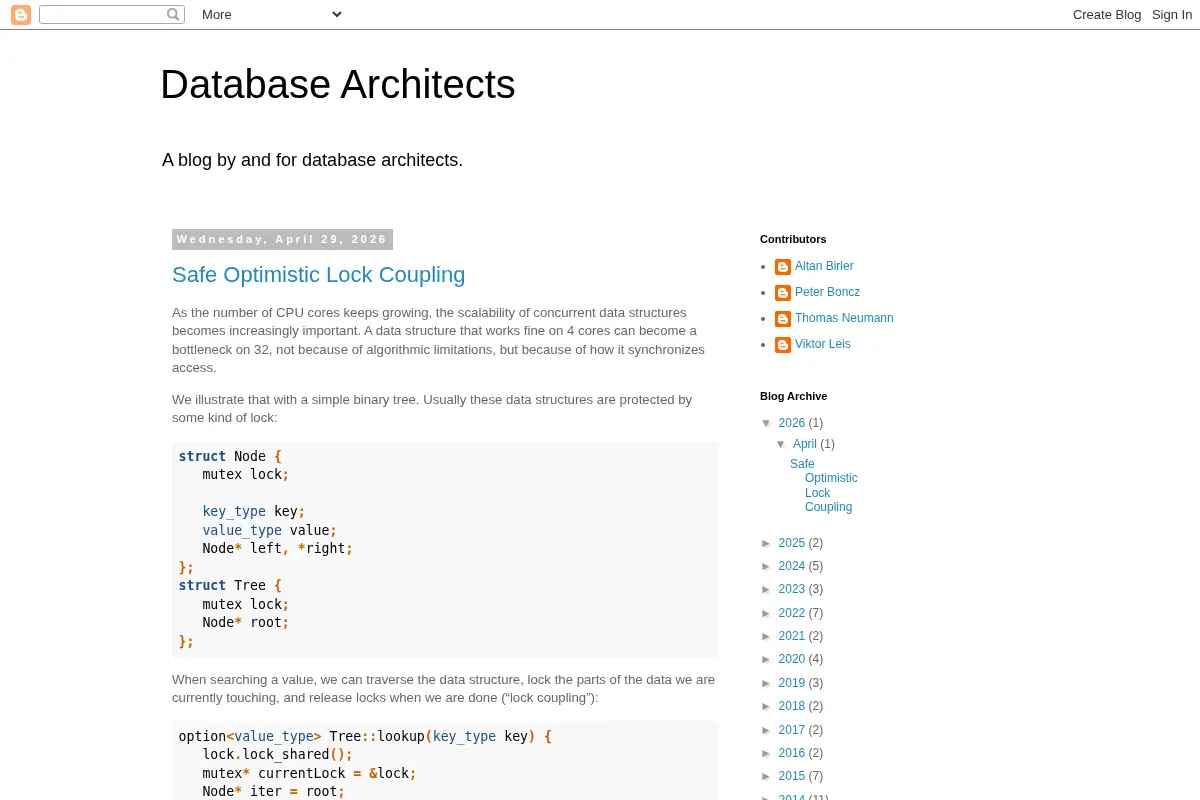Open the 2022 archive link
1200x800 pixels.
[x=792, y=613]
